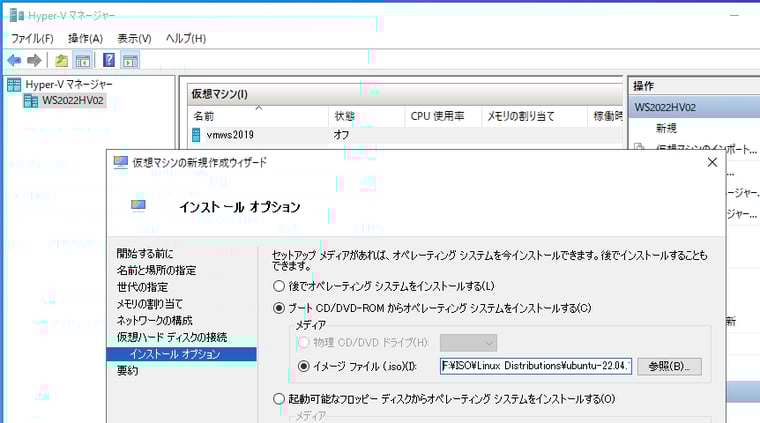This screenshot has height=423, width=760.
Task: Toggle the Show/Hide Console Tree toolbar icon
Action: pos(83,61)
